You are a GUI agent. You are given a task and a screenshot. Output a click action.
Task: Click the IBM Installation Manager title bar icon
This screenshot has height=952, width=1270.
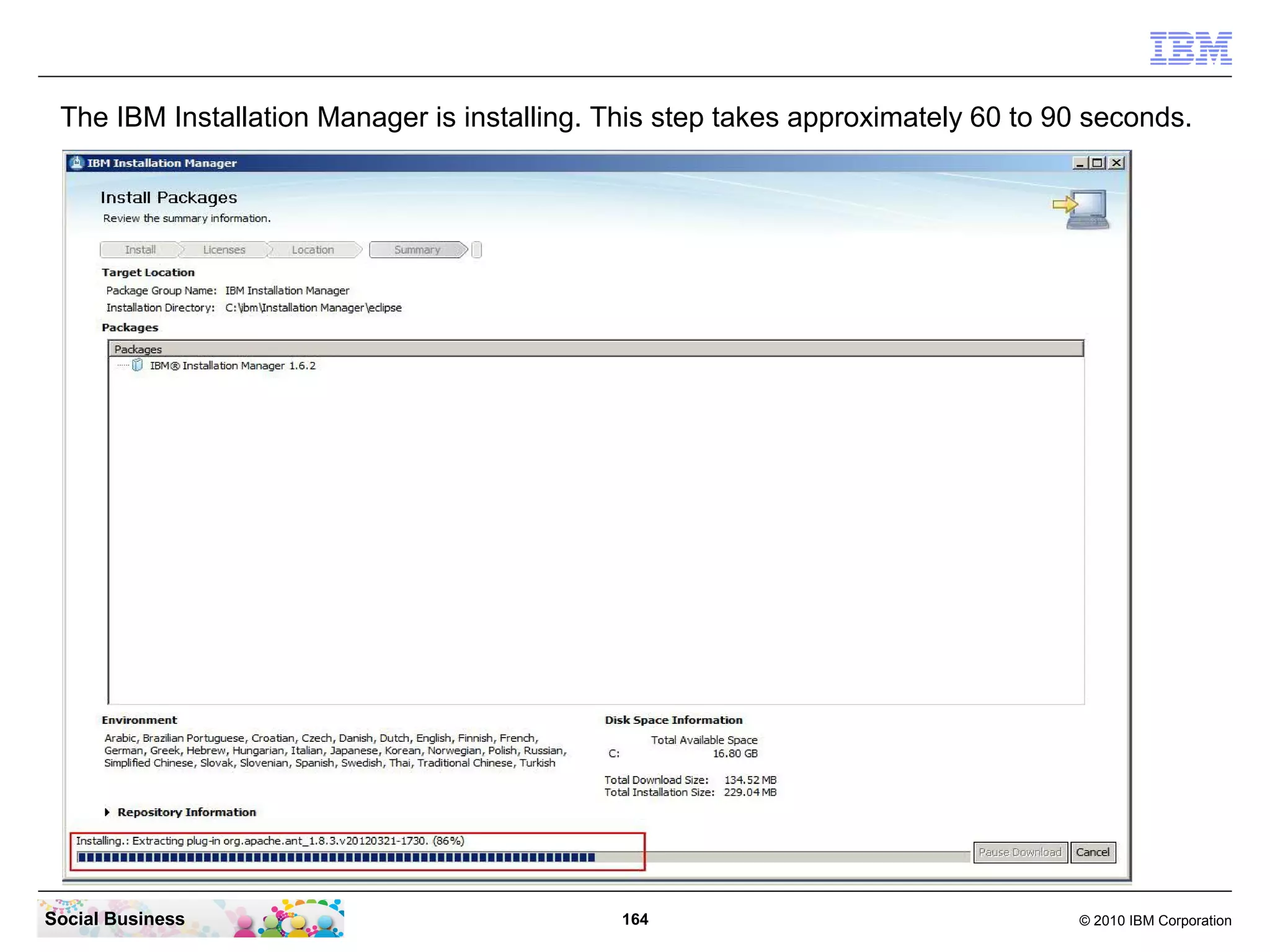(x=76, y=163)
